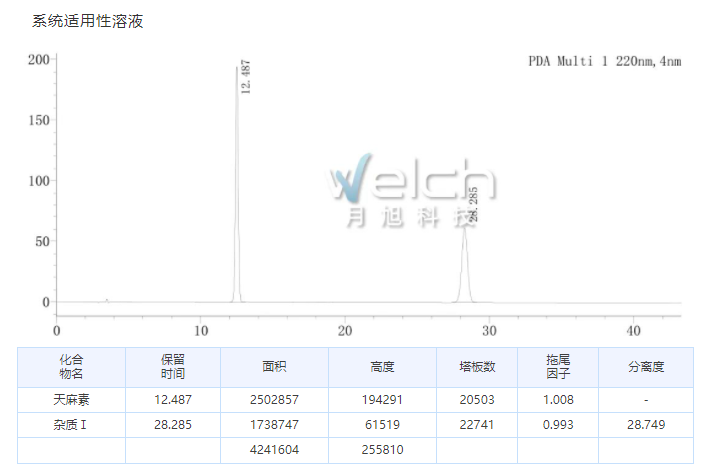Click the PDA Multi 1 220nm,4nm label
The width and height of the screenshot is (703, 469).
click(x=605, y=61)
